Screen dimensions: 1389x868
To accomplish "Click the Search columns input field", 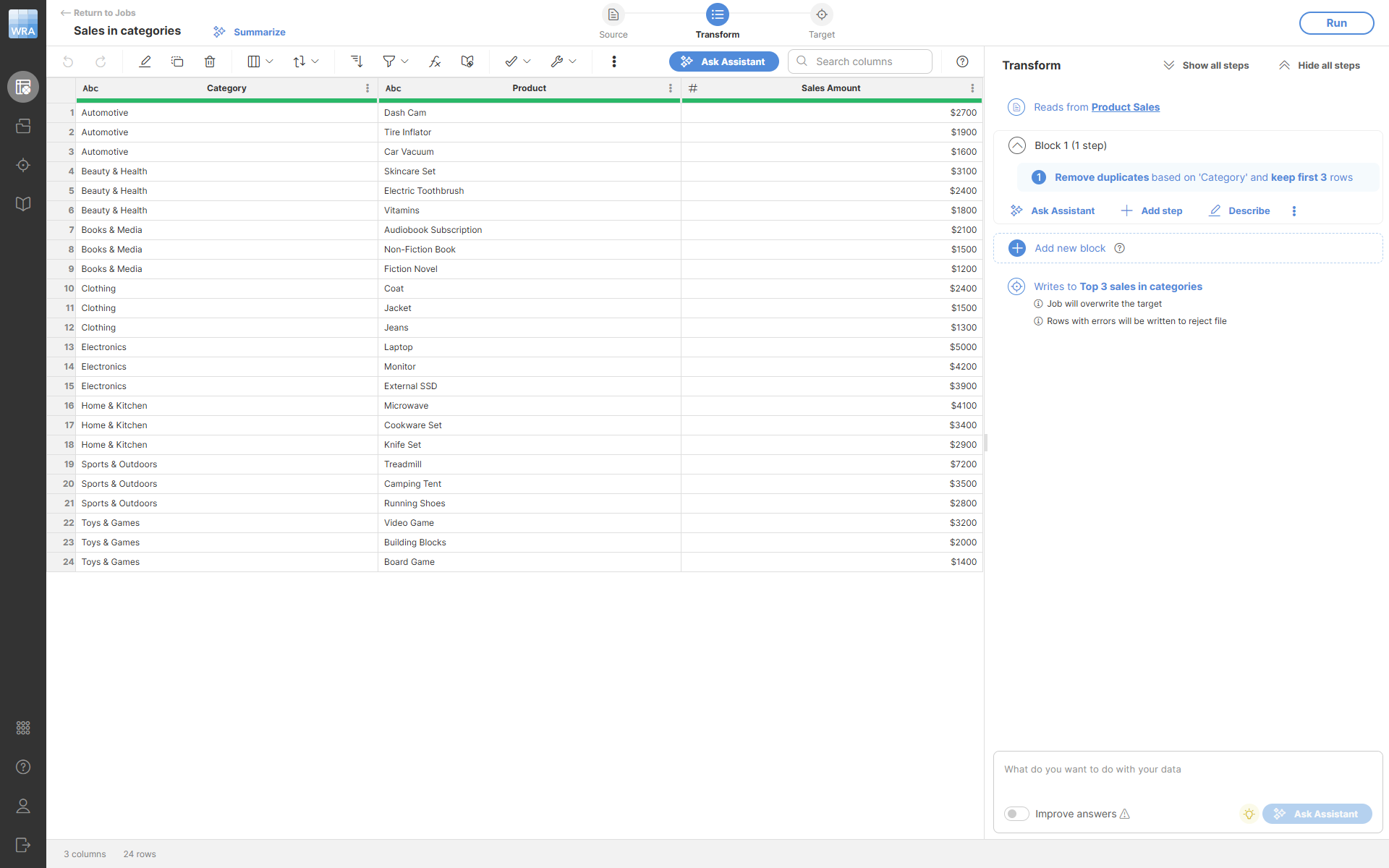I will 868,61.
